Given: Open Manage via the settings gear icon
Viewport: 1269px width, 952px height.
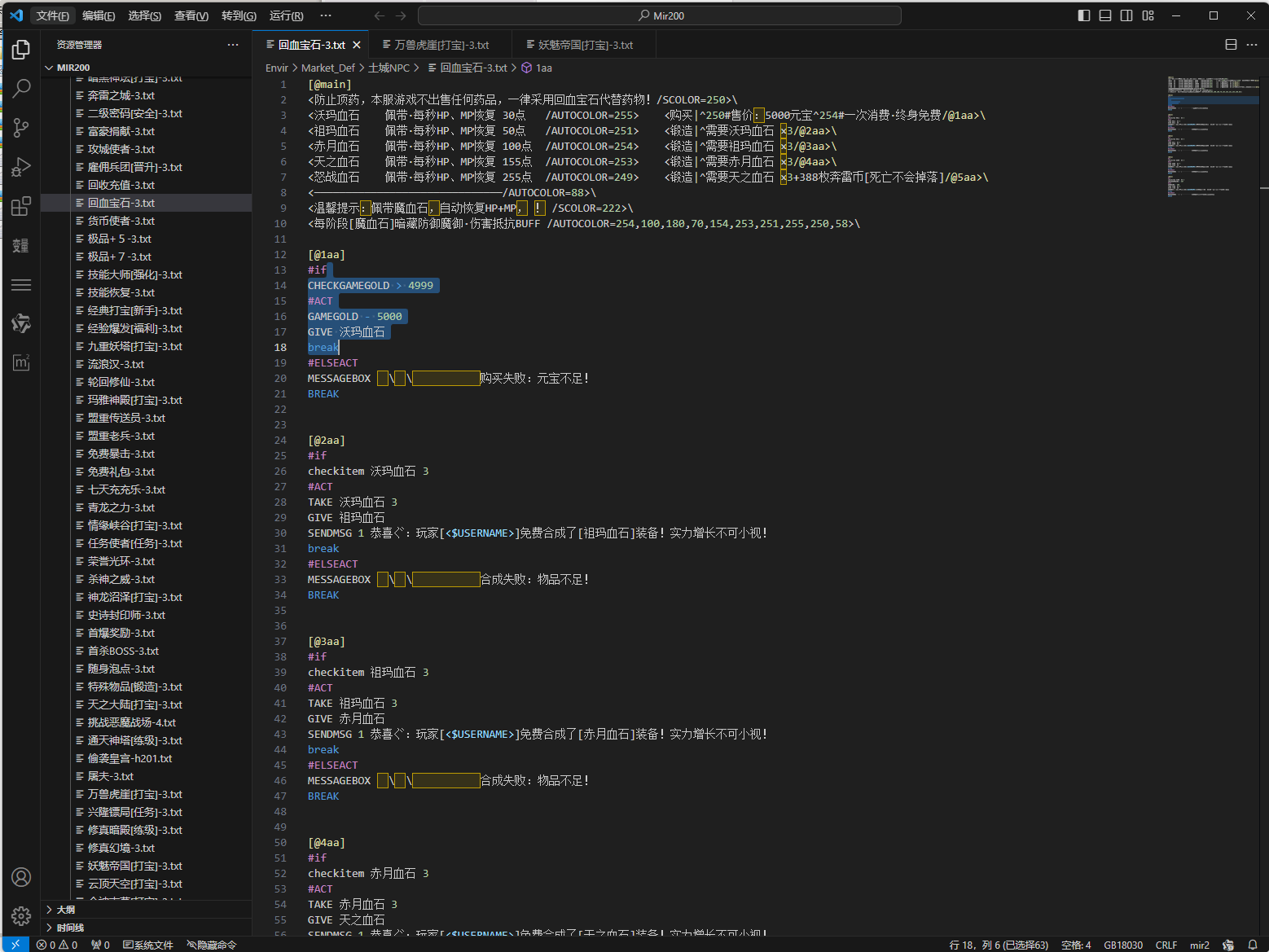Looking at the screenshot, I should click(21, 915).
